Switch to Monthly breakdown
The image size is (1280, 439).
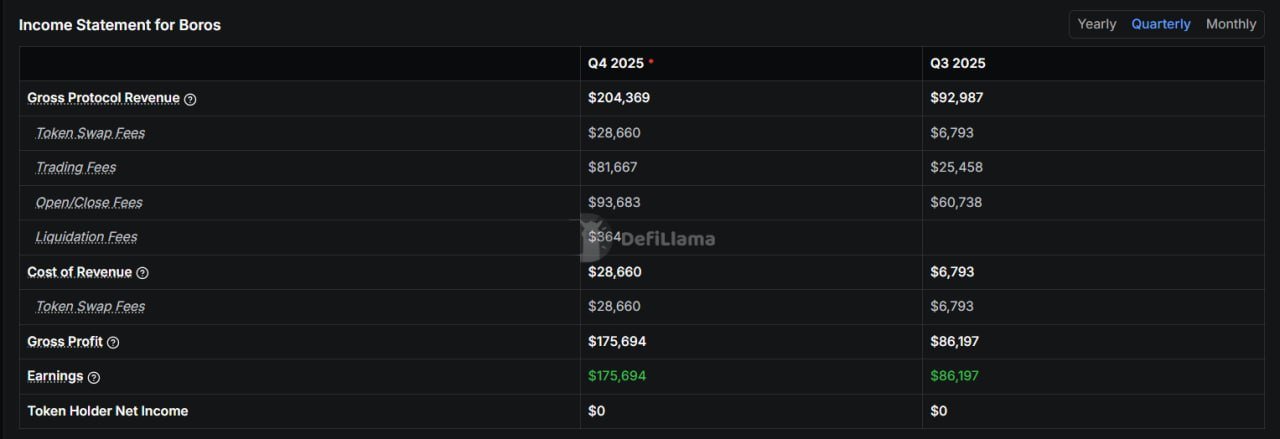1230,24
